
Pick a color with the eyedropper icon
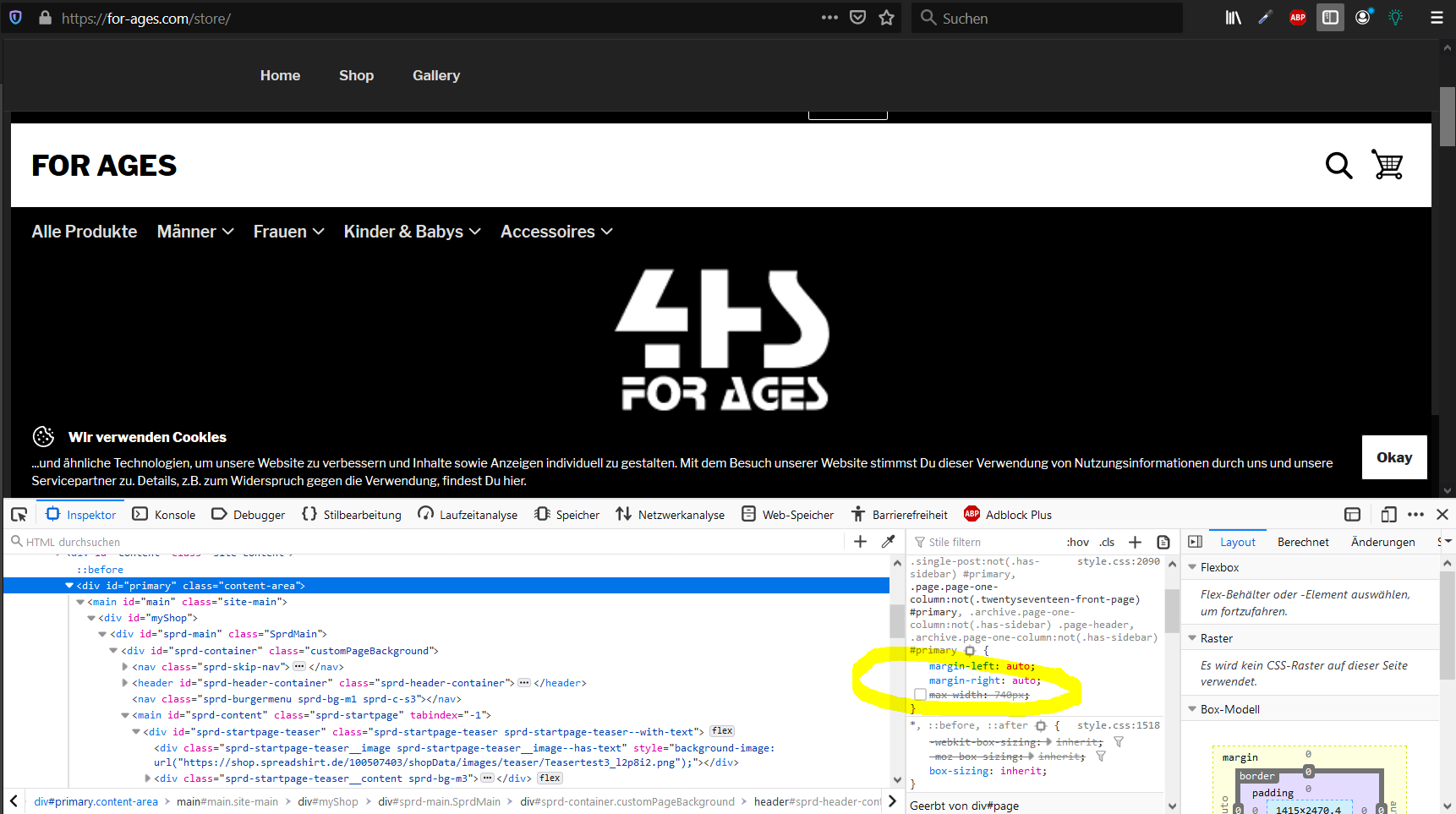(888, 542)
